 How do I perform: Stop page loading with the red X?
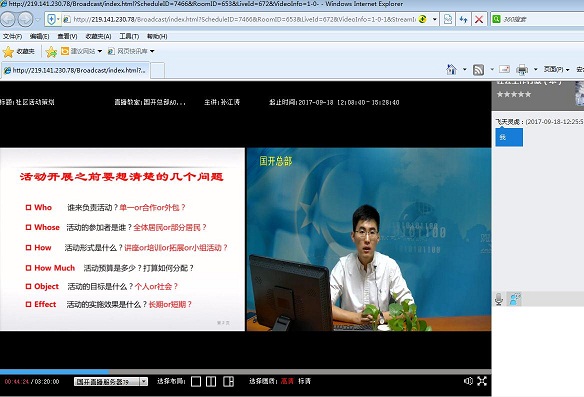[479, 19]
